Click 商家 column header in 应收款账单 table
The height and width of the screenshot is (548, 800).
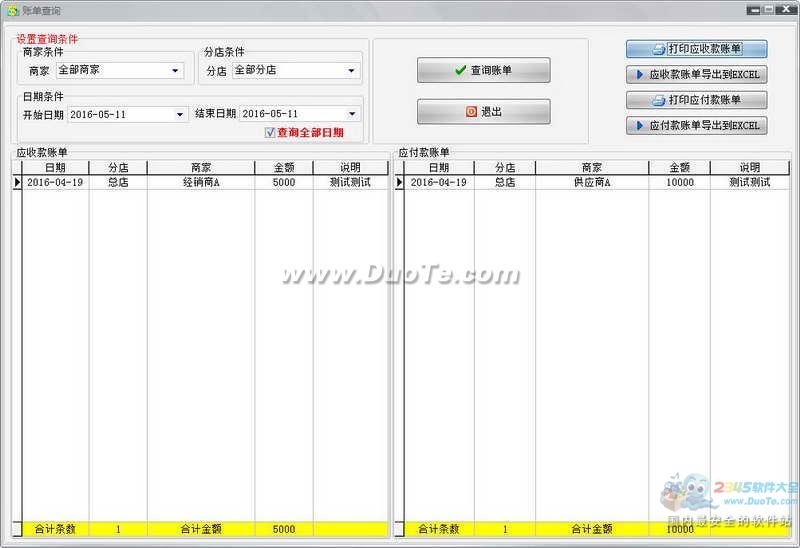[x=201, y=168]
